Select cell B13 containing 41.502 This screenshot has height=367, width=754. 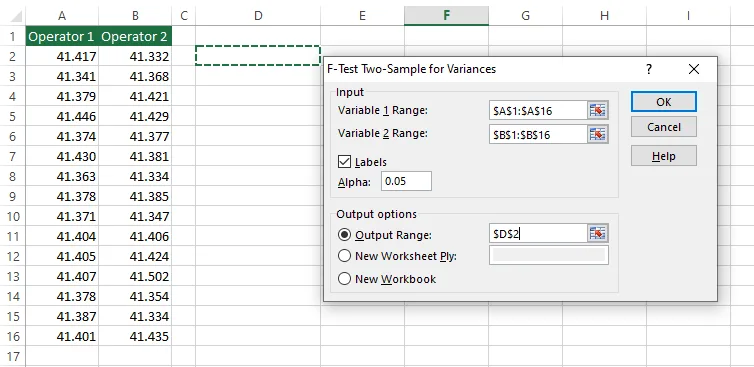click(x=135, y=277)
